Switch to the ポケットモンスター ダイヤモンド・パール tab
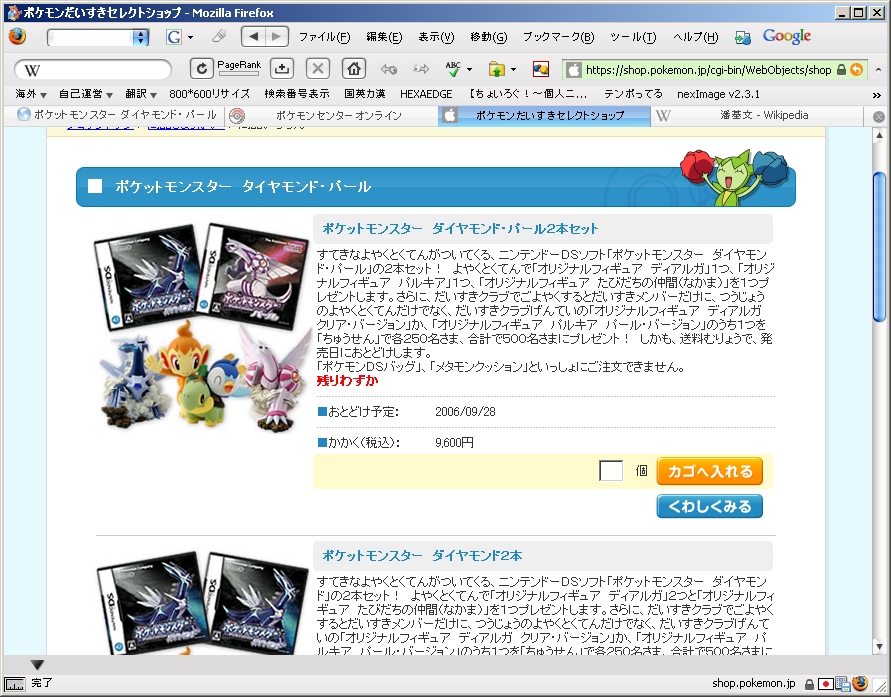Screen dimensions: 891x697 [x=116, y=115]
